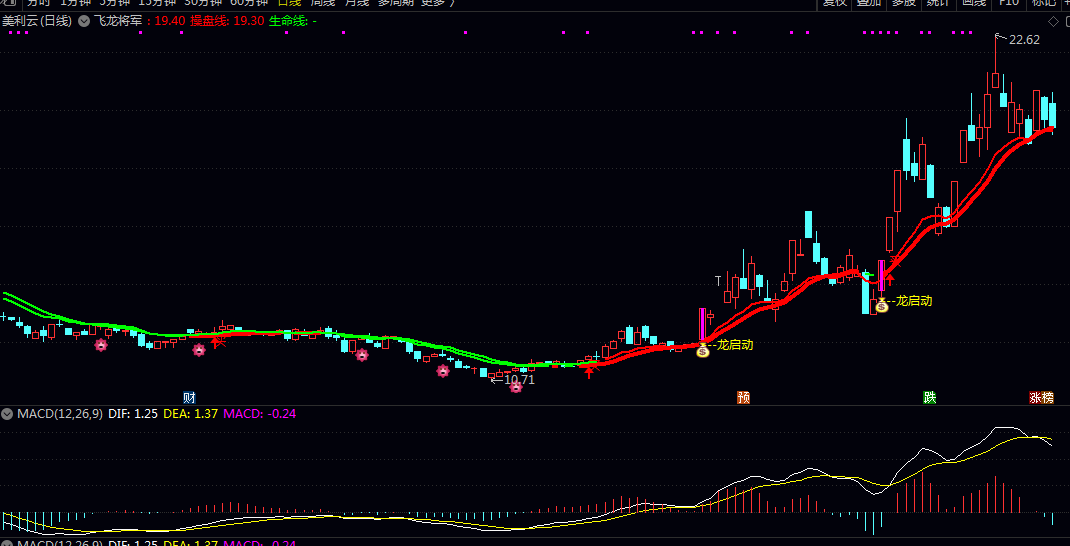Image resolution: width=1070 pixels, height=546 pixels.
Task: Switch to the 周线 weekly period tab
Action: point(323,3)
